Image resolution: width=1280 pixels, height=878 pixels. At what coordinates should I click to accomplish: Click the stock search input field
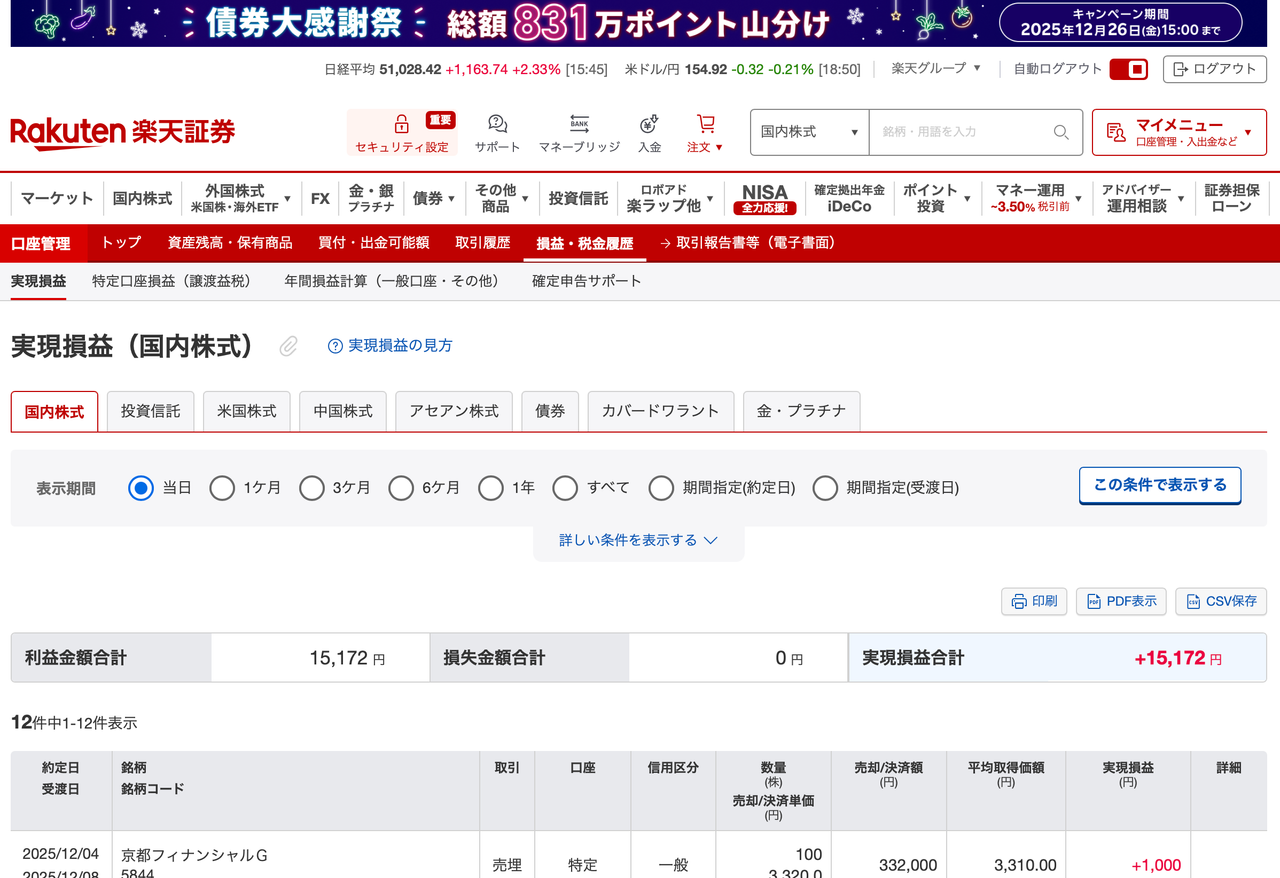click(x=960, y=132)
